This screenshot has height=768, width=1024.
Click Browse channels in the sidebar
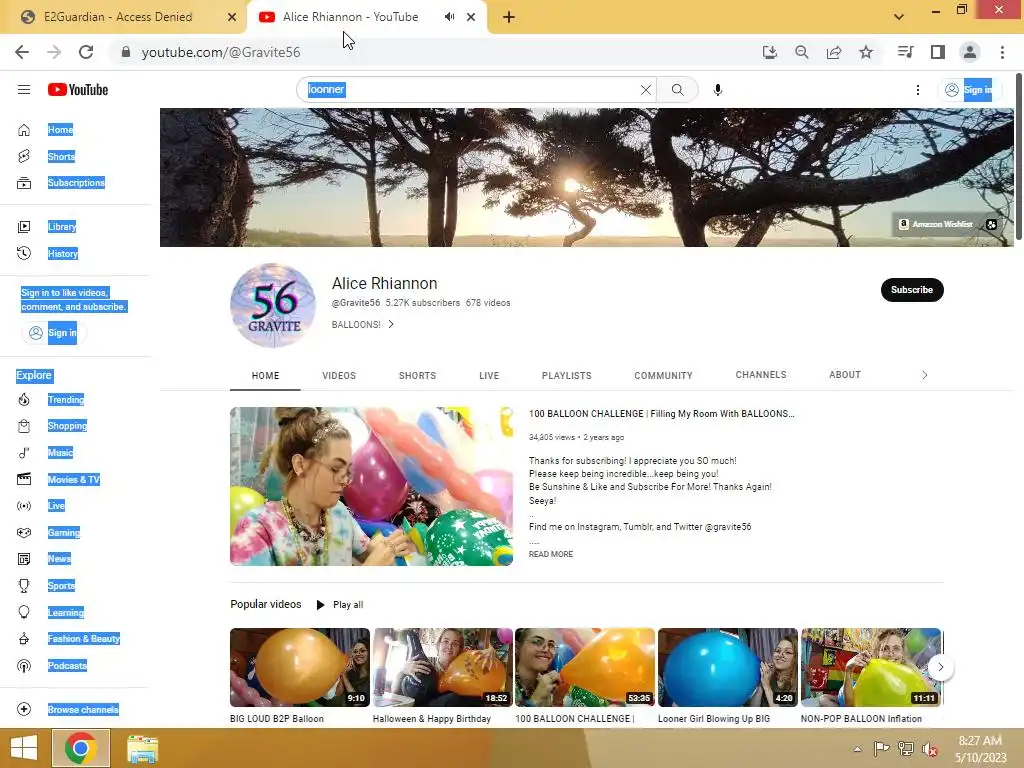click(x=82, y=709)
